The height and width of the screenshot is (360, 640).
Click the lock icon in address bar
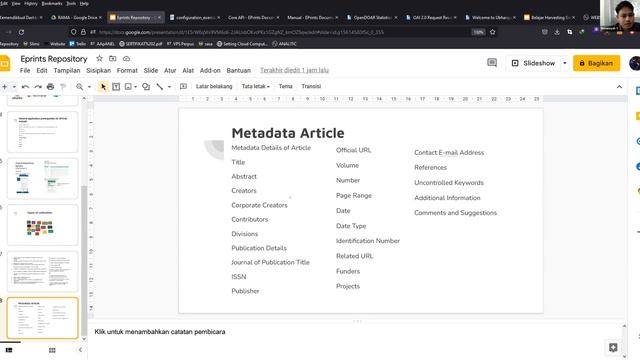[x=83, y=32]
